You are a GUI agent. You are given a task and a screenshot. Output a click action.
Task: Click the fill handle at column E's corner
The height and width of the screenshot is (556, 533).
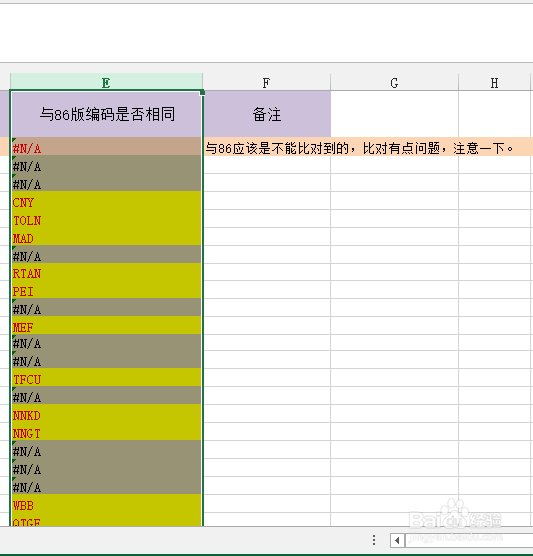202,93
